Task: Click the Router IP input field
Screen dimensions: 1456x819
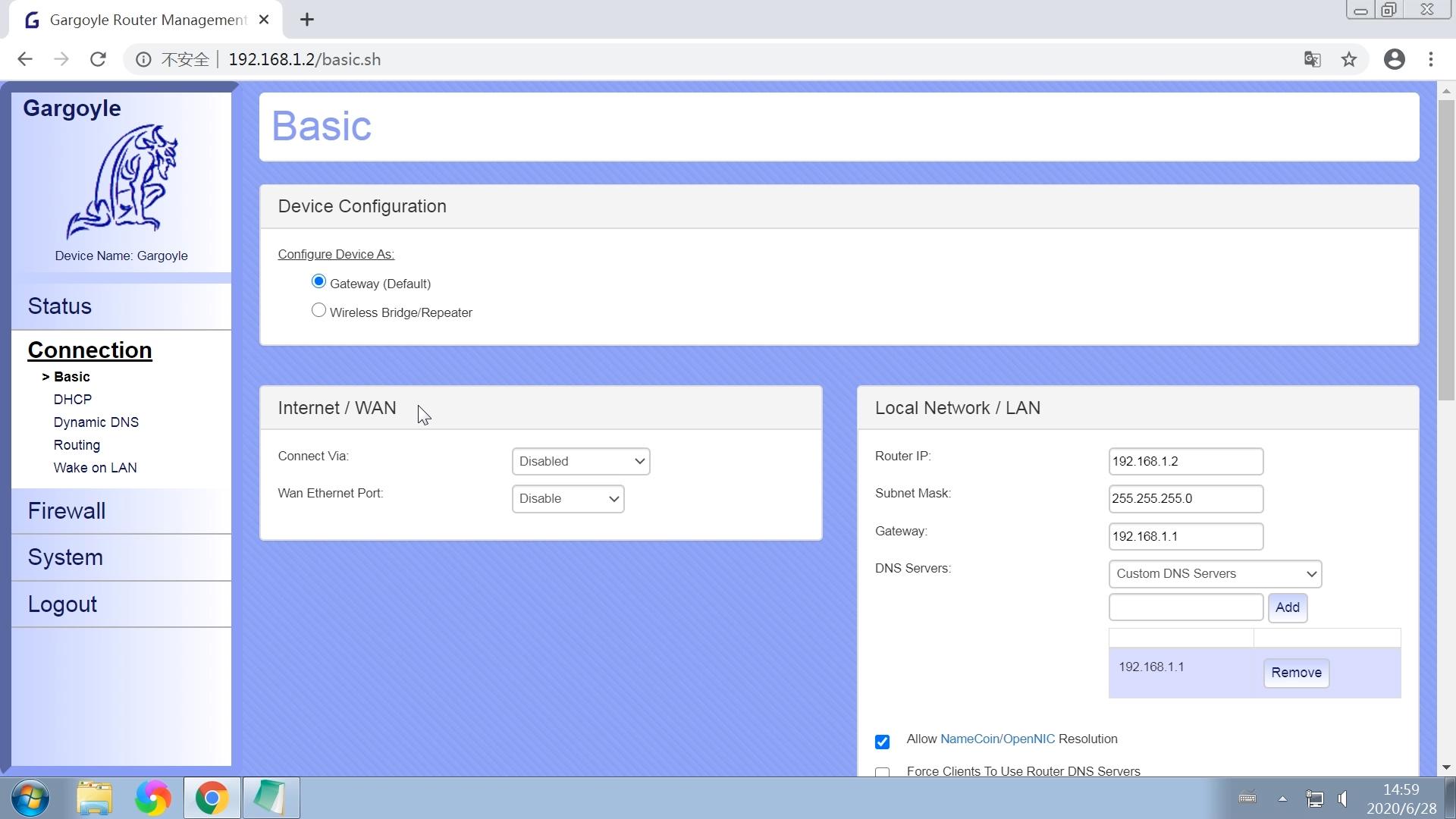Action: point(1185,461)
